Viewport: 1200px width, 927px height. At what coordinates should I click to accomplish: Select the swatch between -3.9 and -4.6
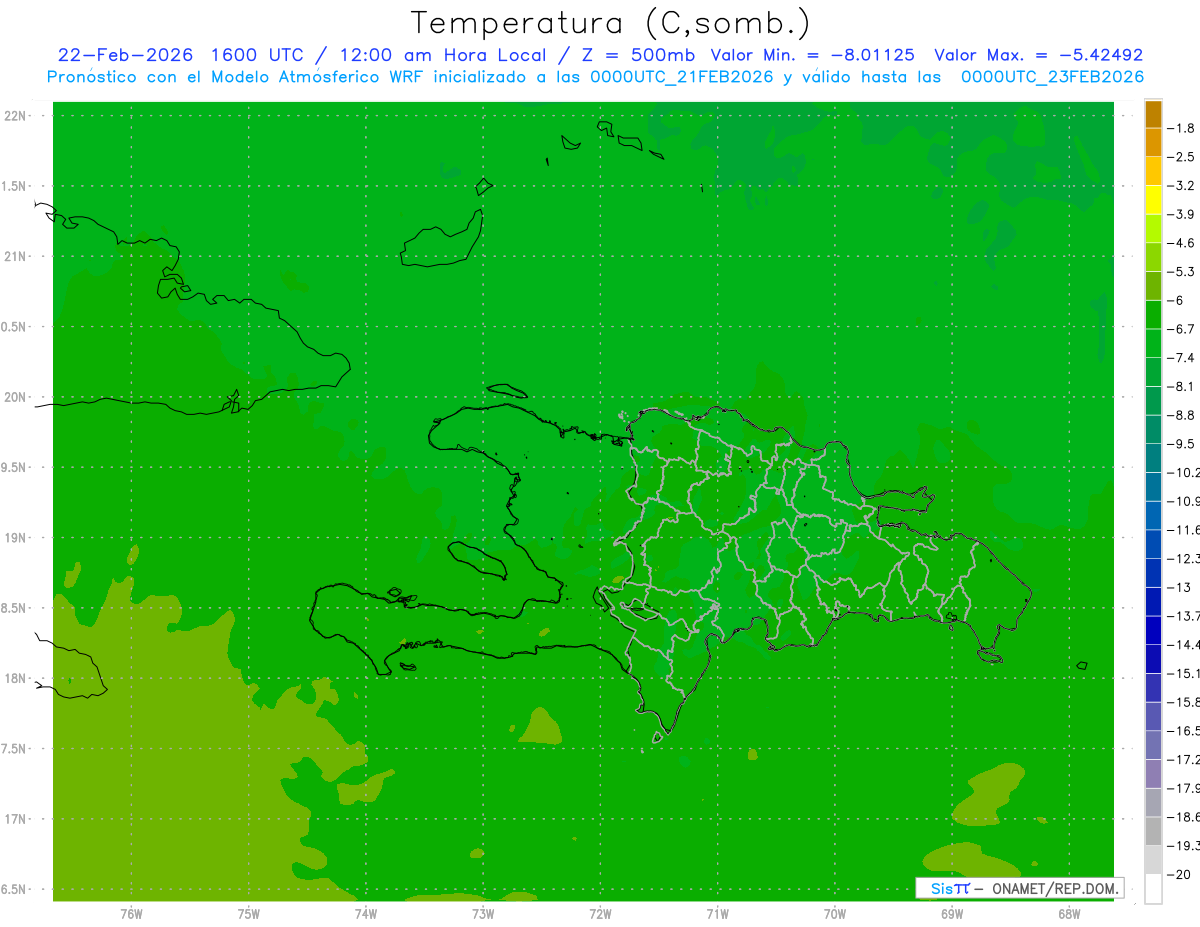point(1153,228)
